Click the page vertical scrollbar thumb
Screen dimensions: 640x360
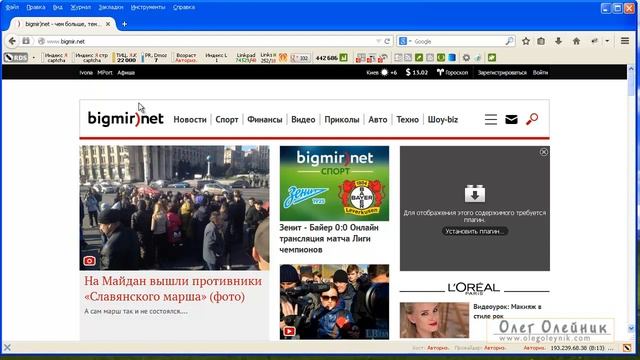pyautogui.click(x=631, y=85)
